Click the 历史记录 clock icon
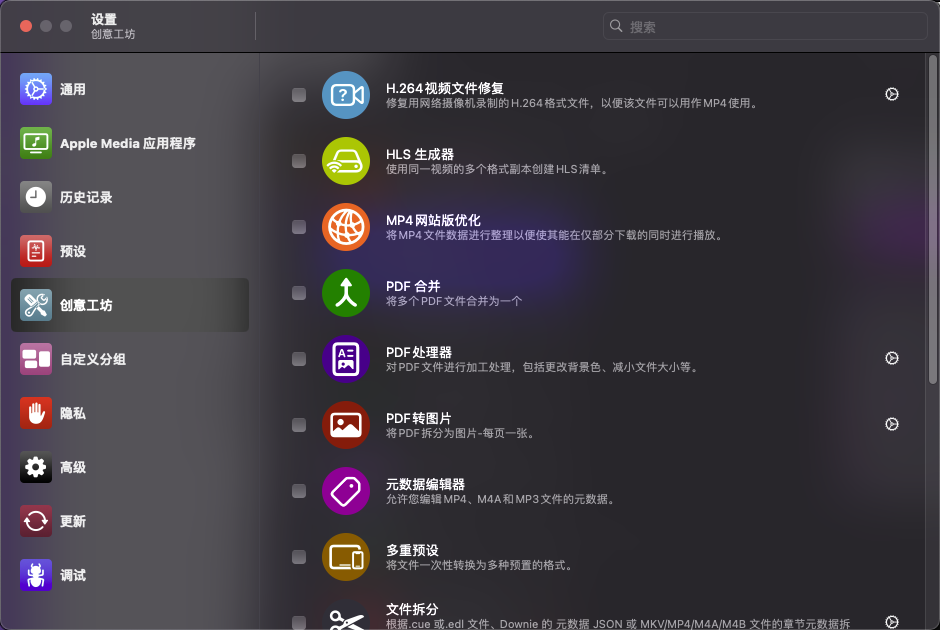 click(35, 197)
